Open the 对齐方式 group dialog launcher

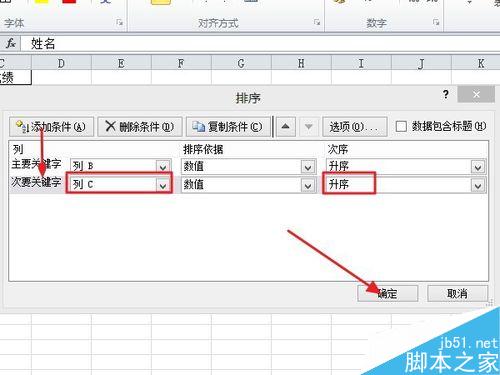click(x=317, y=23)
